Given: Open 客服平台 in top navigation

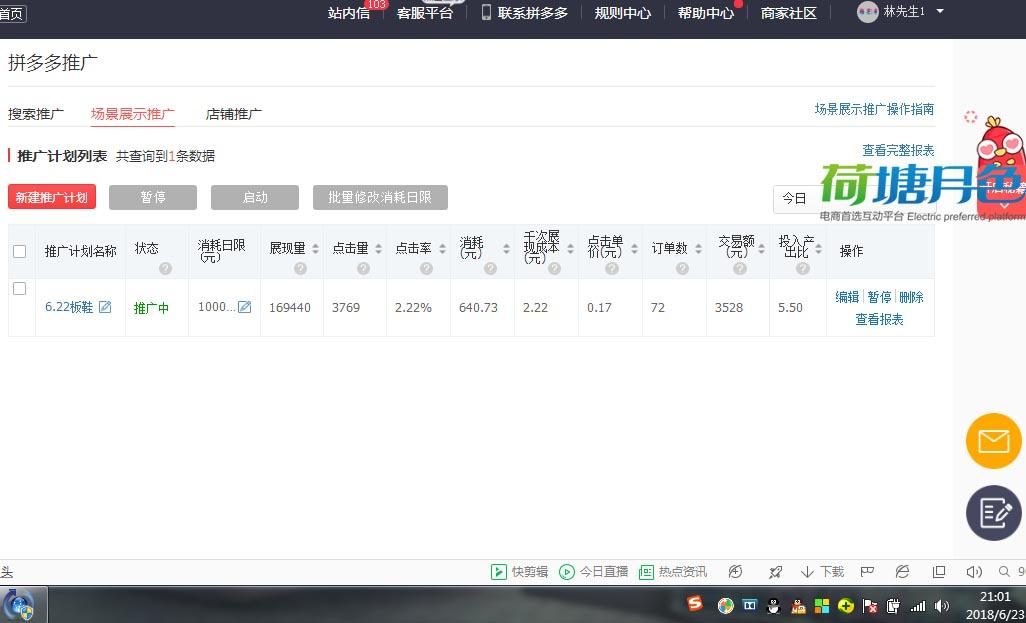Looking at the screenshot, I should (425, 12).
